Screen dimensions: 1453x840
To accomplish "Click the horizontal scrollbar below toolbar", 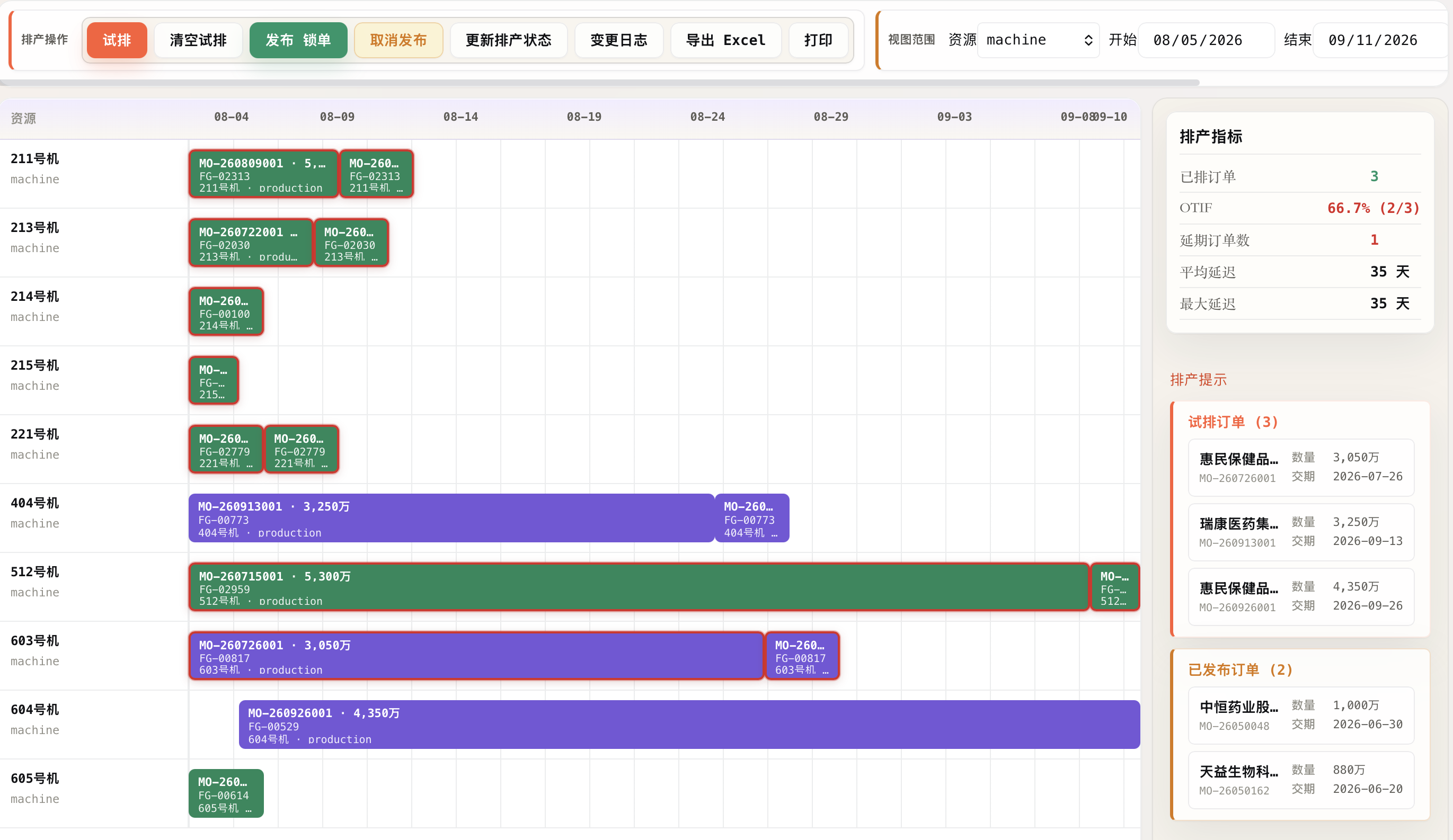I will click(x=600, y=83).
